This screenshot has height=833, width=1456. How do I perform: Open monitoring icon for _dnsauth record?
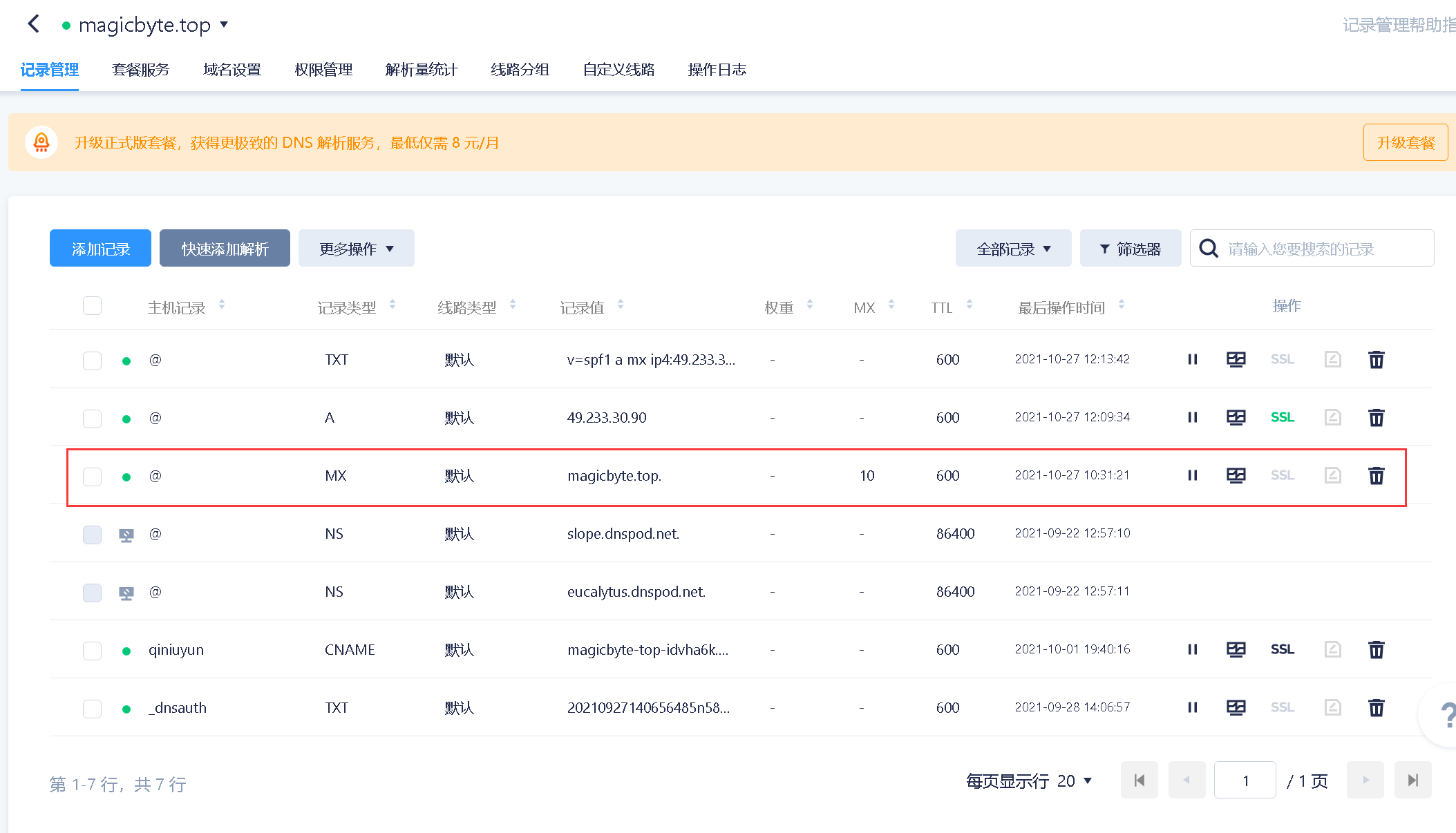pos(1236,707)
